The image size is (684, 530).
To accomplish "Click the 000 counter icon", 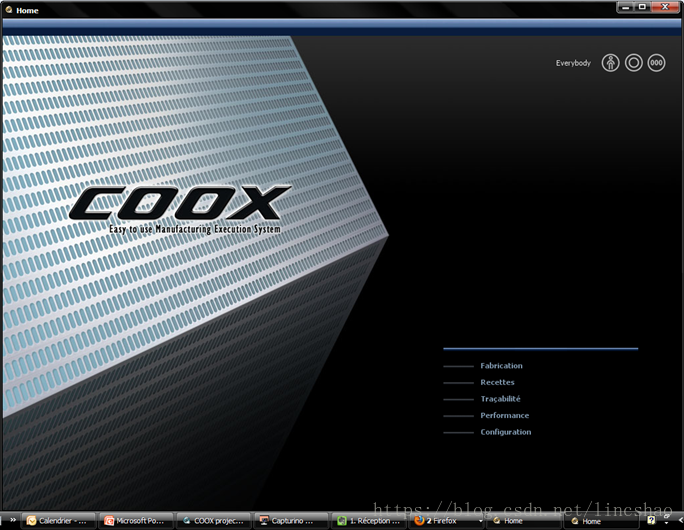I will click(656, 63).
